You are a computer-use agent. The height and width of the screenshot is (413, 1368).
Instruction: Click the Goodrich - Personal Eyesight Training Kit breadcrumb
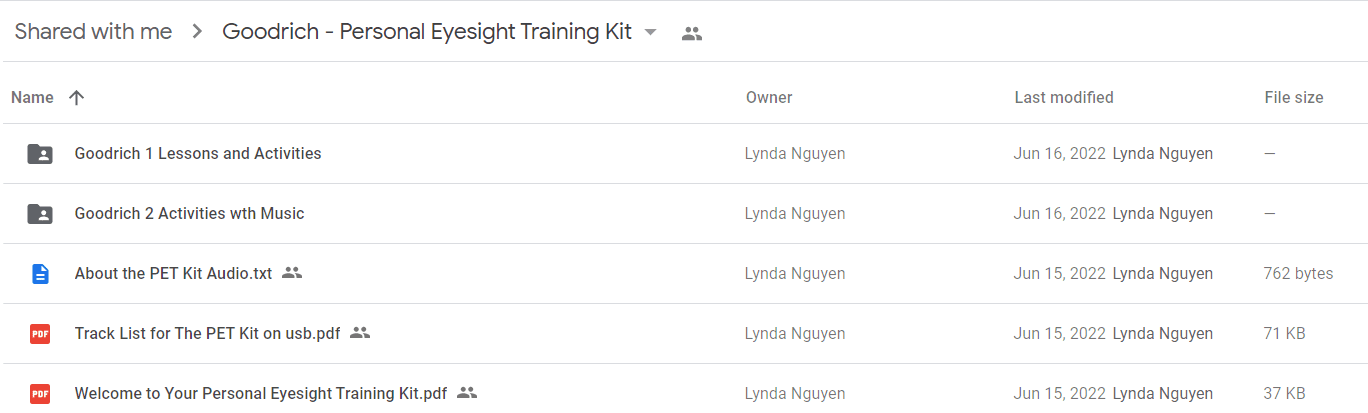(427, 32)
